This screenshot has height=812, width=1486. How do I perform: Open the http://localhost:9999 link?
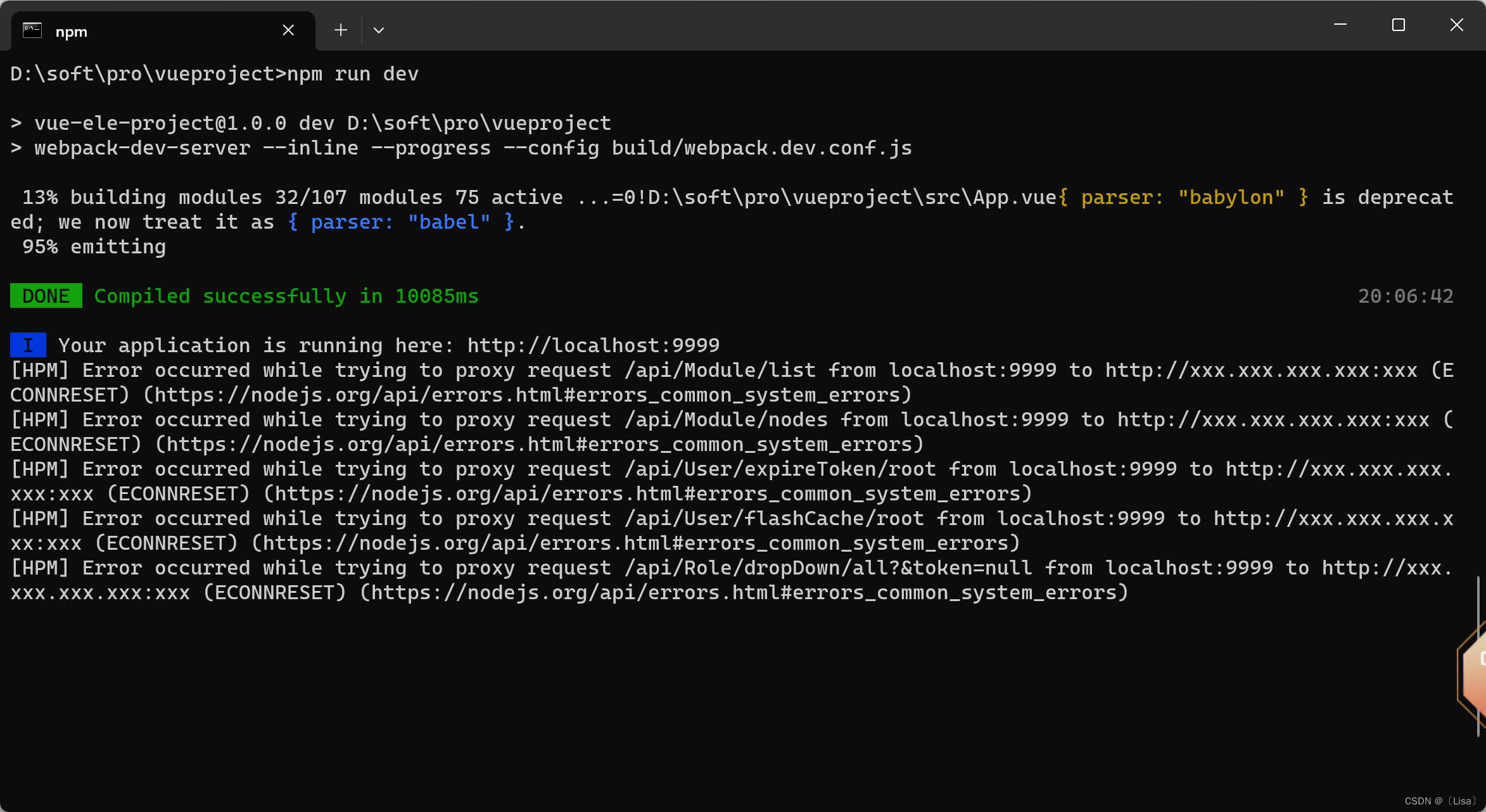593,346
